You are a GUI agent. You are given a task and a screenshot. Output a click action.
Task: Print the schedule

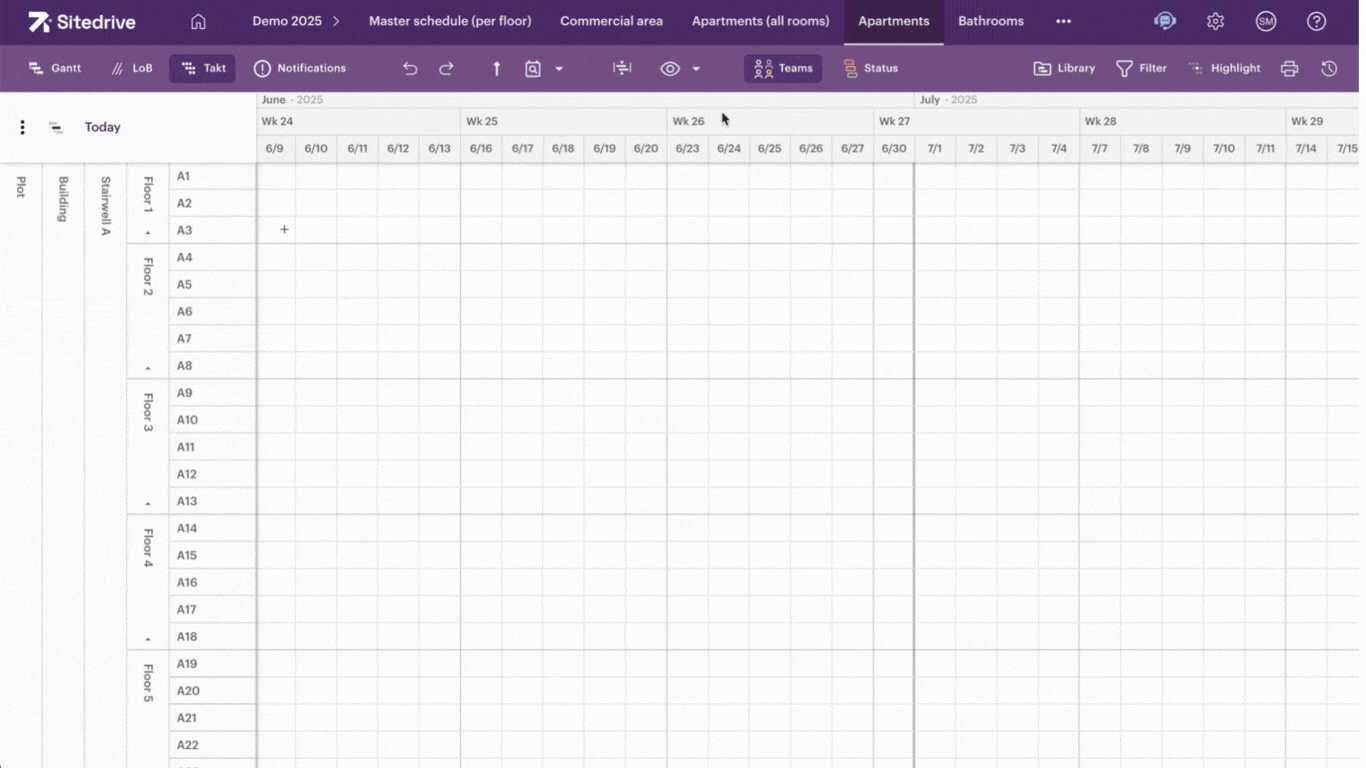pos(1289,68)
